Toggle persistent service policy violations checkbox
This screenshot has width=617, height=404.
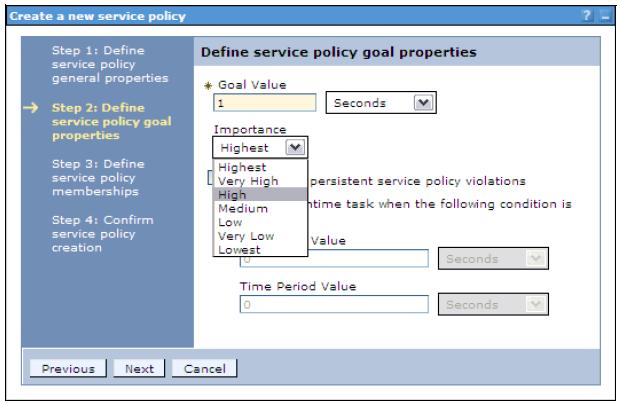coord(210,177)
